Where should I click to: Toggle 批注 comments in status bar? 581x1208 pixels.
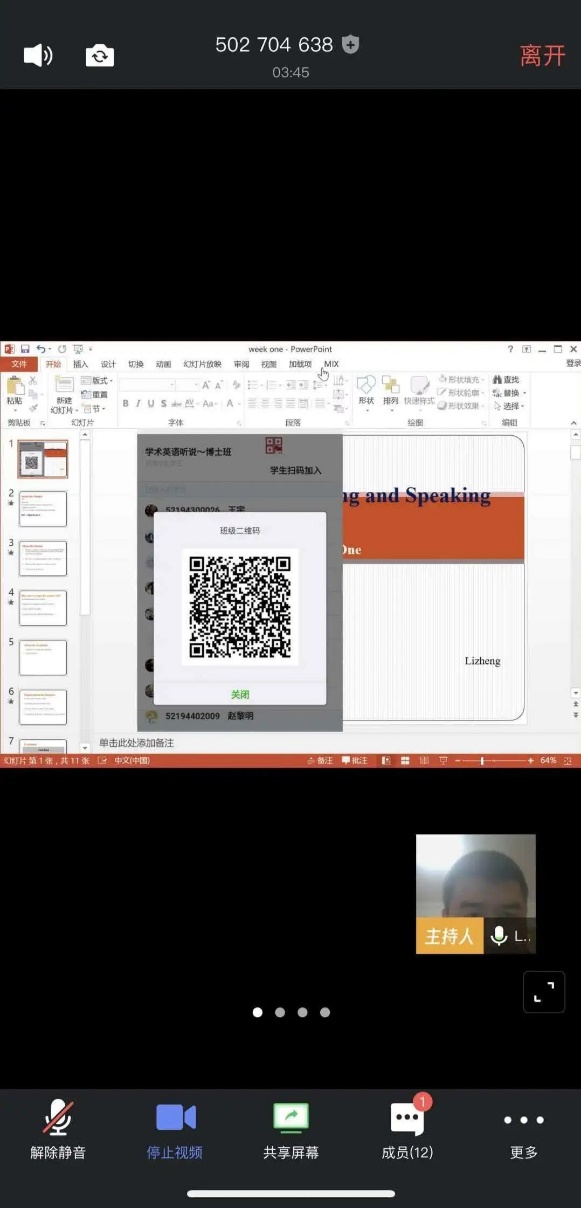click(x=355, y=761)
